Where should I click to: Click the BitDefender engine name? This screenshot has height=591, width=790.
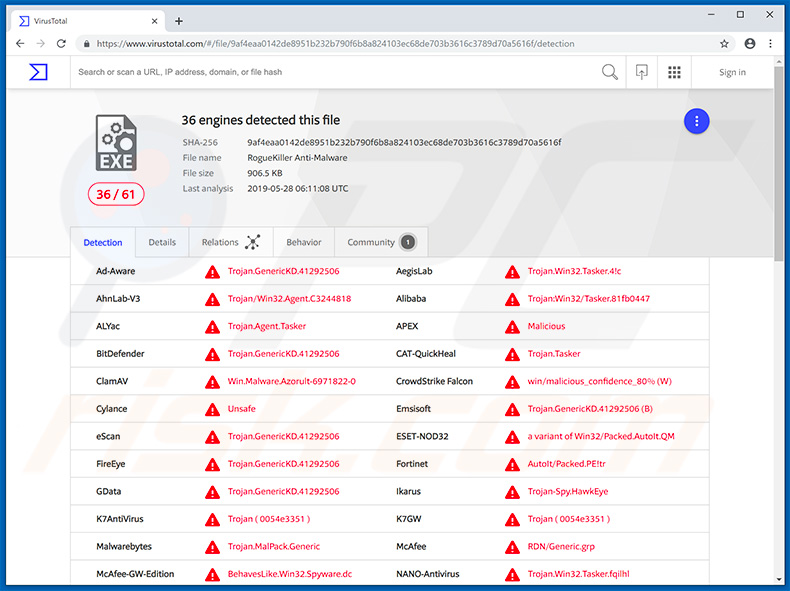point(120,354)
